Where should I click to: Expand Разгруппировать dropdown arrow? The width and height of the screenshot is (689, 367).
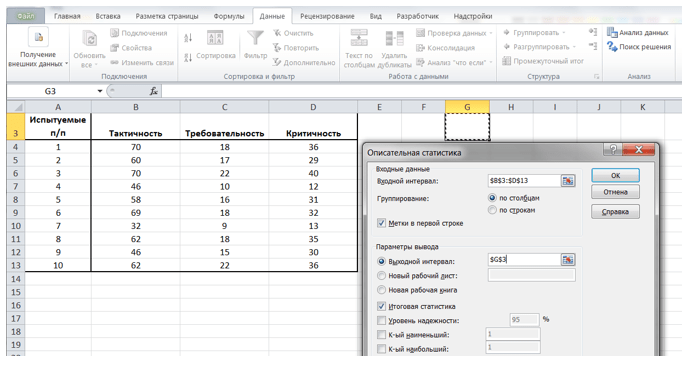[574, 47]
